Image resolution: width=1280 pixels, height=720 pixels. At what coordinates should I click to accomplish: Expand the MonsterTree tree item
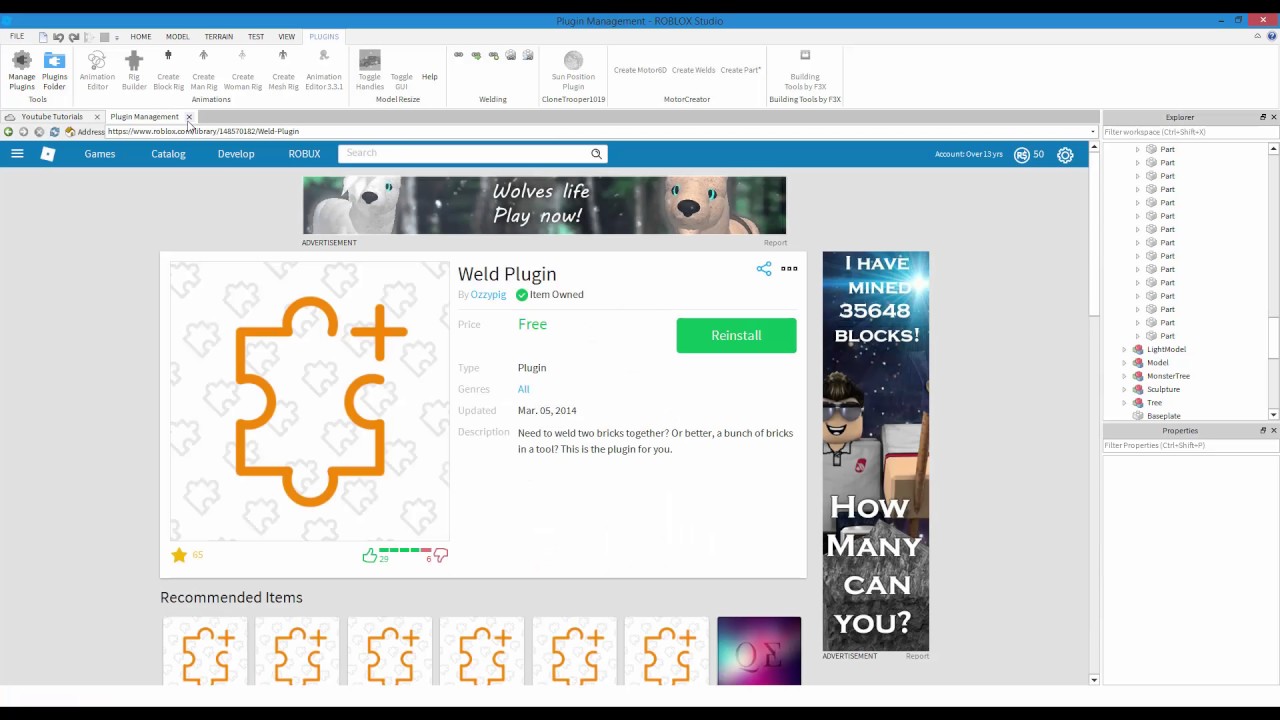[1124, 376]
